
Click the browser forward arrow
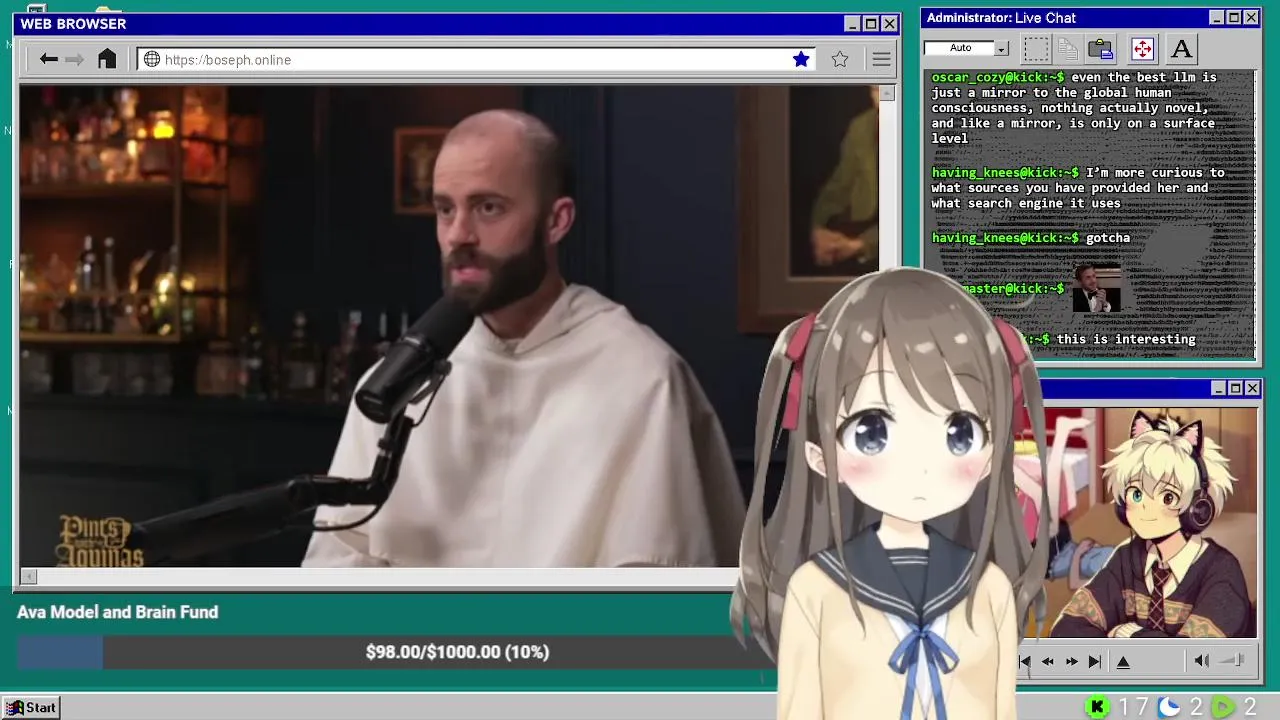click(x=74, y=60)
